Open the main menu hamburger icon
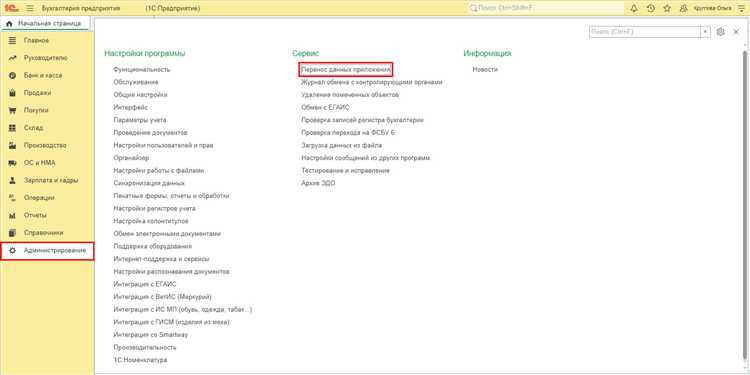The height and width of the screenshot is (375, 750). (x=30, y=9)
